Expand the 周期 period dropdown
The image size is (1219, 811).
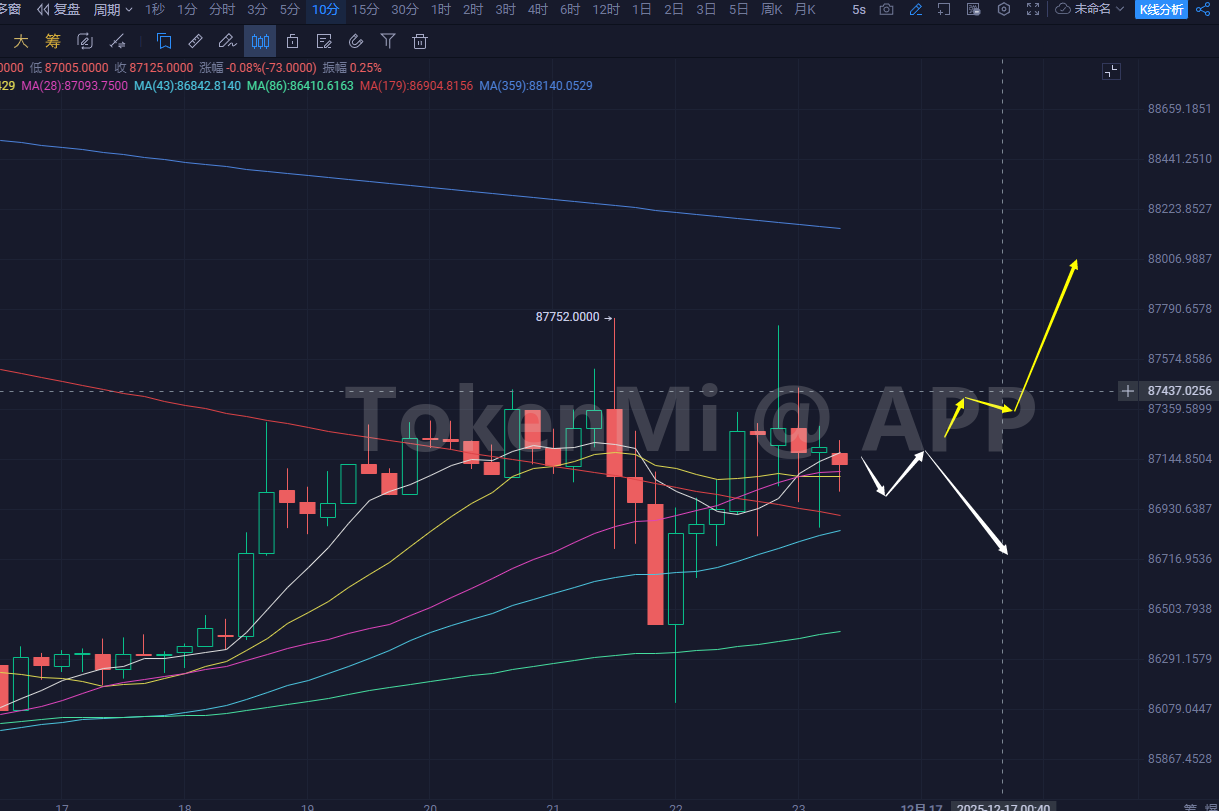pyautogui.click(x=112, y=9)
